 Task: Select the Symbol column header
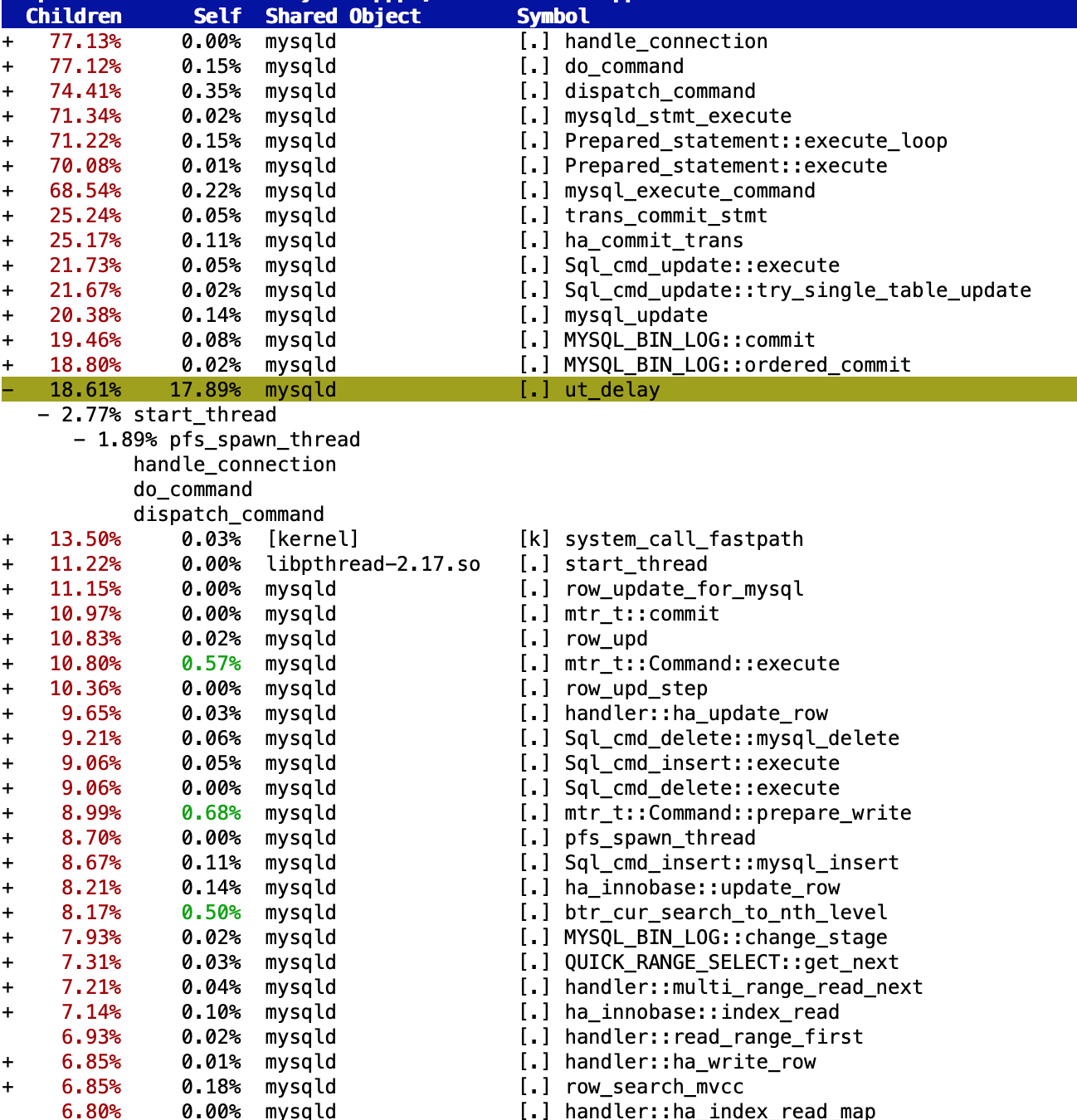coord(553,16)
